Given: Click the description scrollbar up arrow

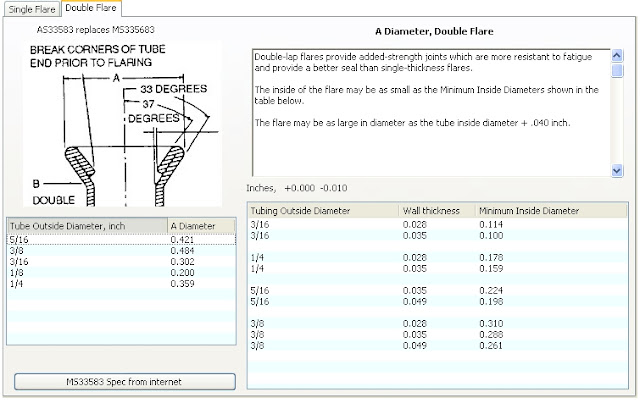Looking at the screenshot, I should (617, 55).
